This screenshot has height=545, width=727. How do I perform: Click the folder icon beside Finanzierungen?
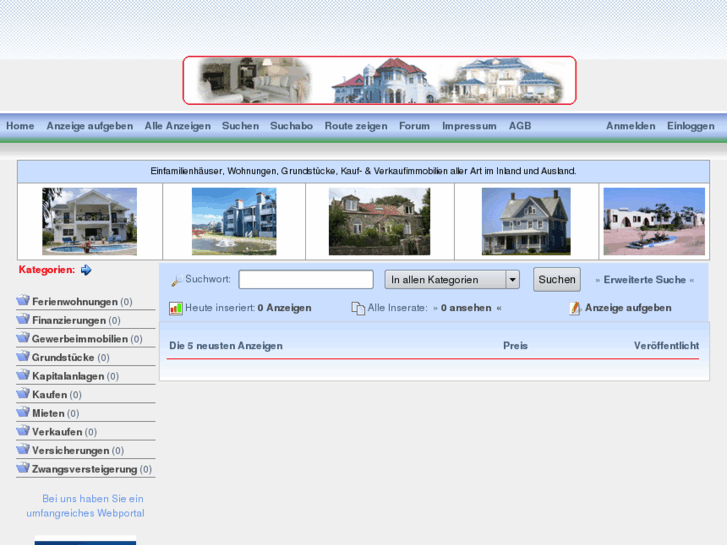coord(23,319)
